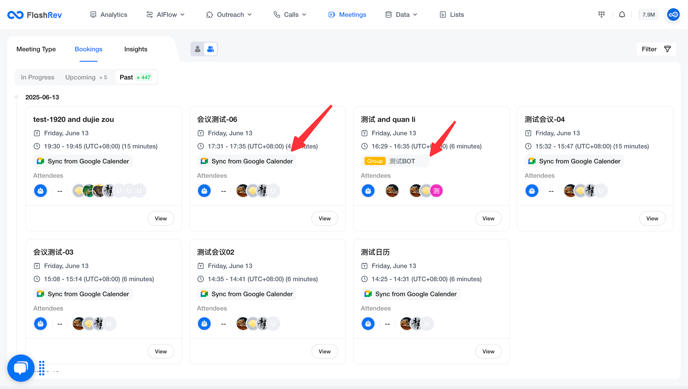View the 会议测试-06 meeting

coord(325,218)
